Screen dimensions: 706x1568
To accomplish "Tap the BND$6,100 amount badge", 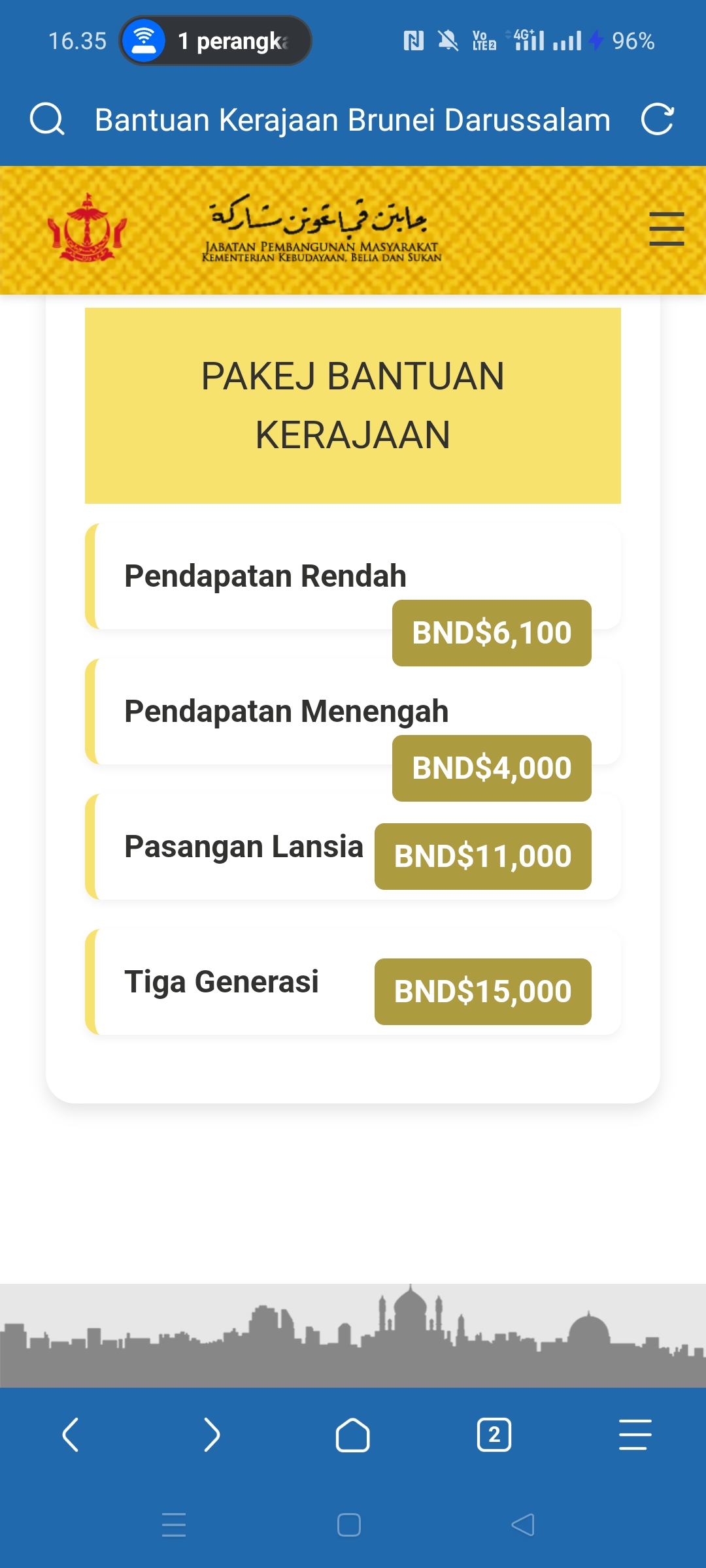I will pos(492,633).
